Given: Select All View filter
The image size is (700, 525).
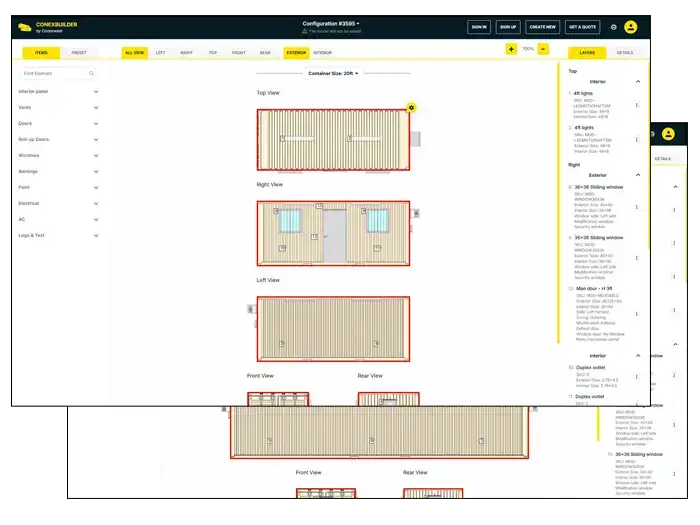Looking at the screenshot, I should pos(133,52).
